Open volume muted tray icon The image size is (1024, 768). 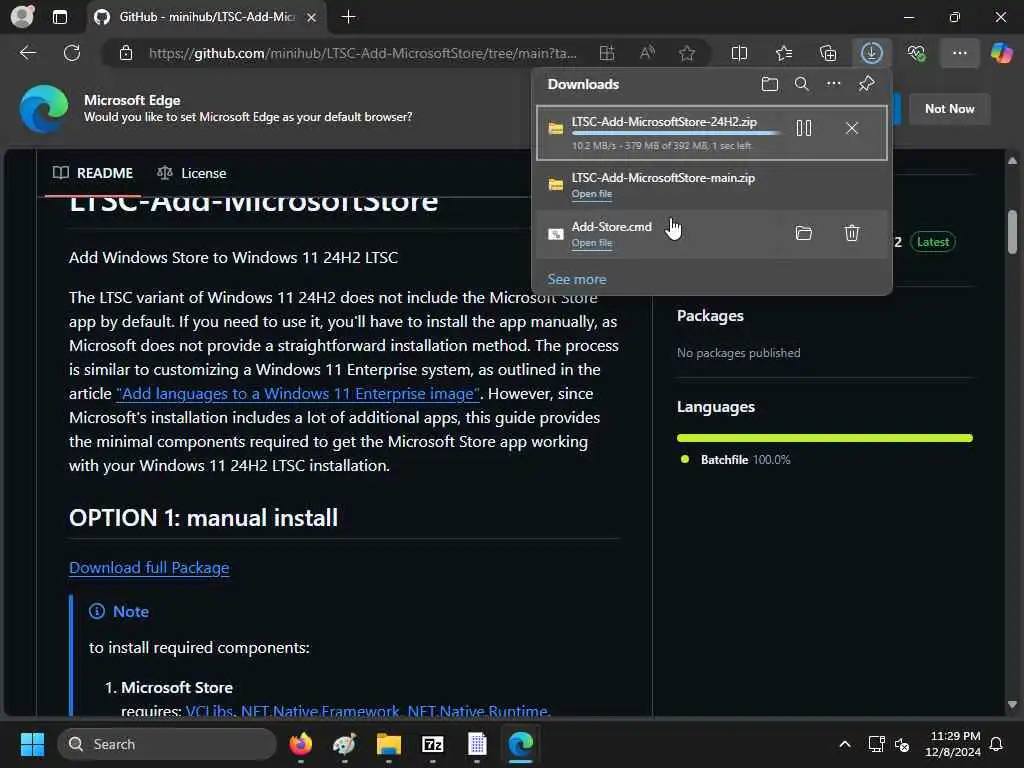[x=902, y=744]
